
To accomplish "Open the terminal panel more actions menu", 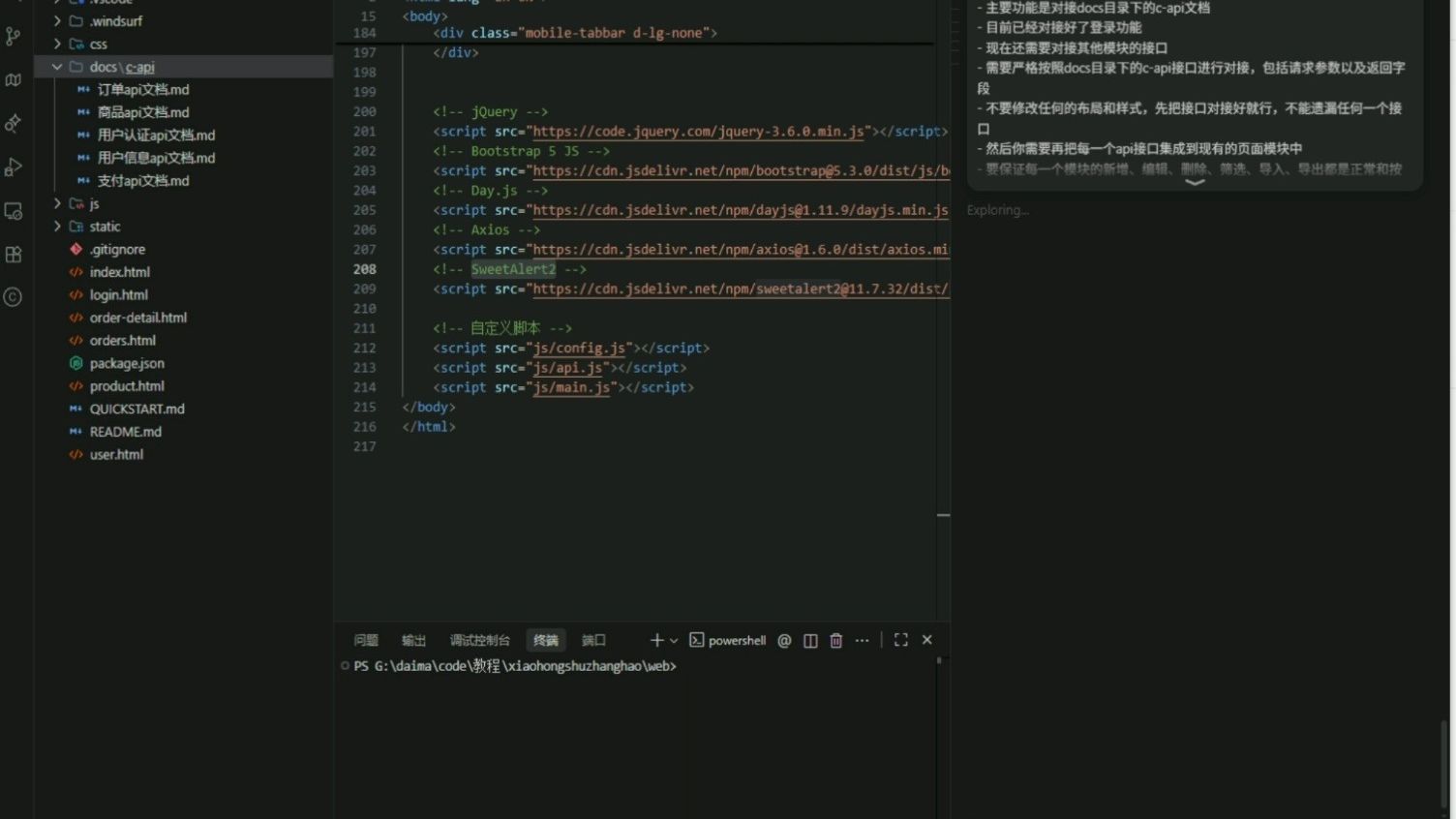I will pos(862,640).
